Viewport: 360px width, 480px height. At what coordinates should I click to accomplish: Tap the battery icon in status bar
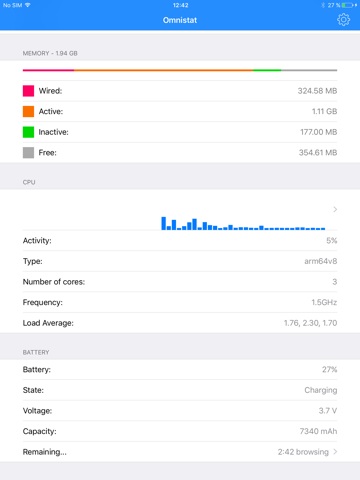347,5
